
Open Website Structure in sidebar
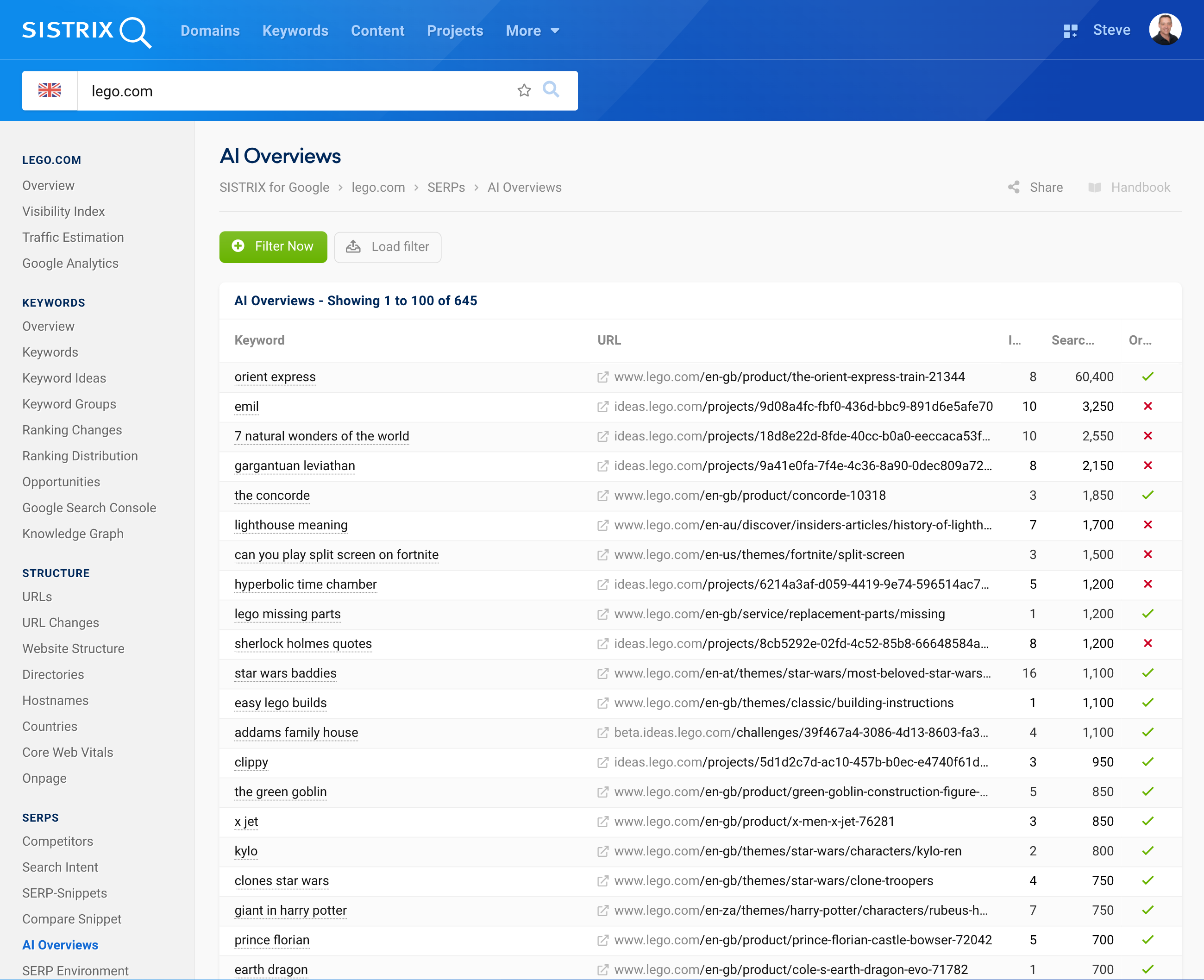[x=73, y=649]
